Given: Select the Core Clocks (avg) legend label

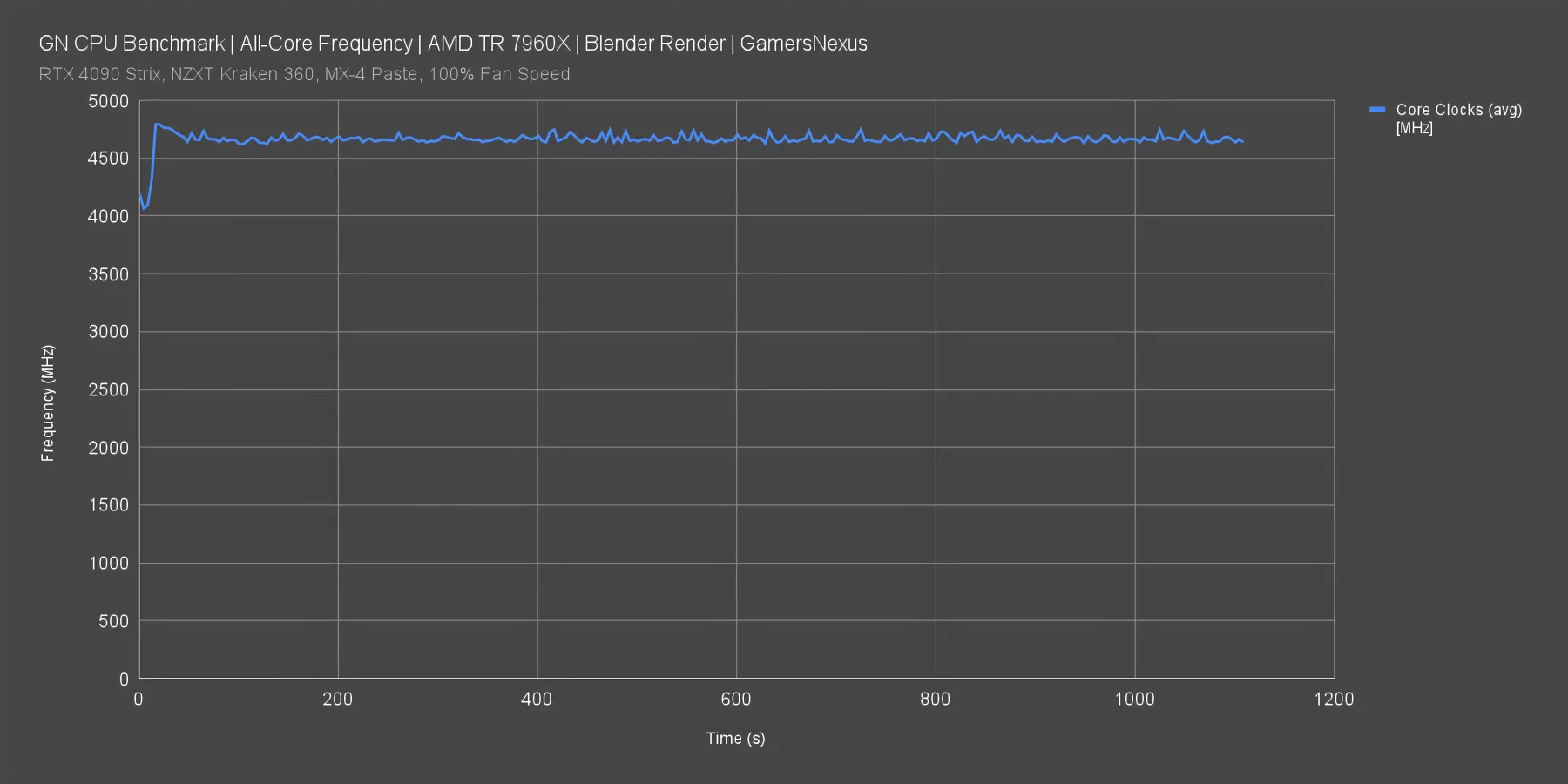Looking at the screenshot, I should click(x=1458, y=110).
